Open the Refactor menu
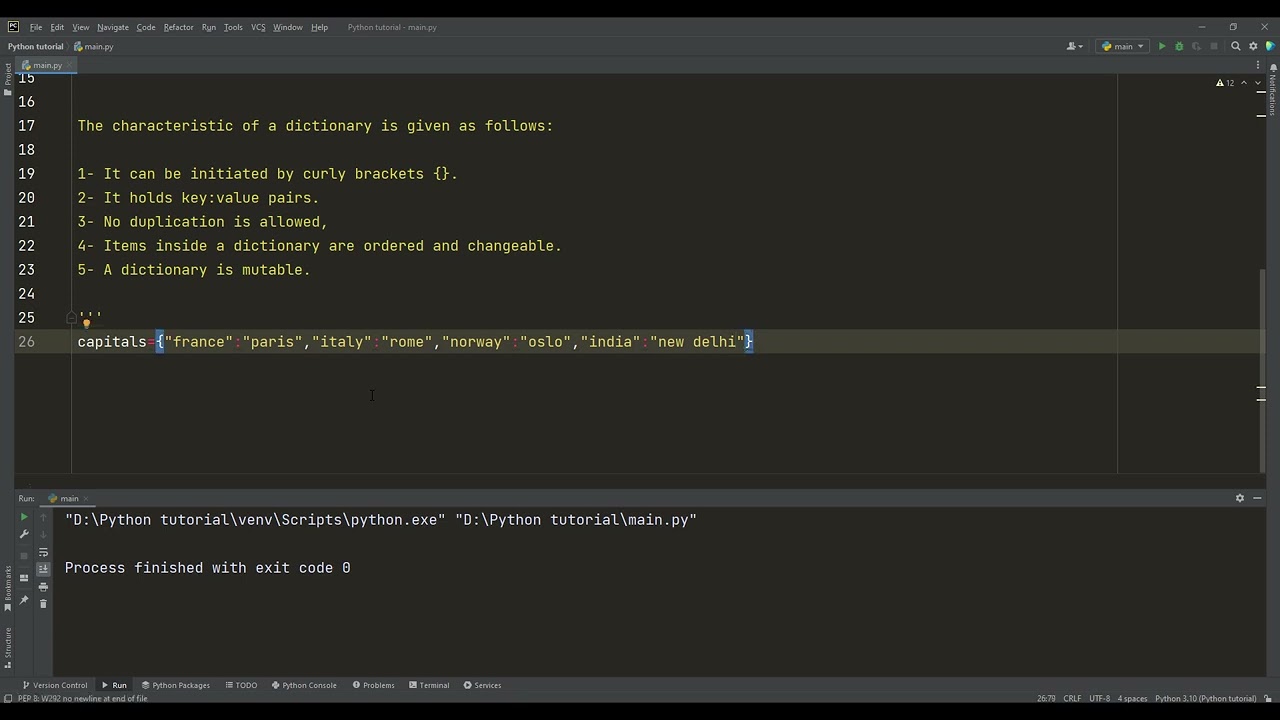The image size is (1280, 720). coord(179,27)
